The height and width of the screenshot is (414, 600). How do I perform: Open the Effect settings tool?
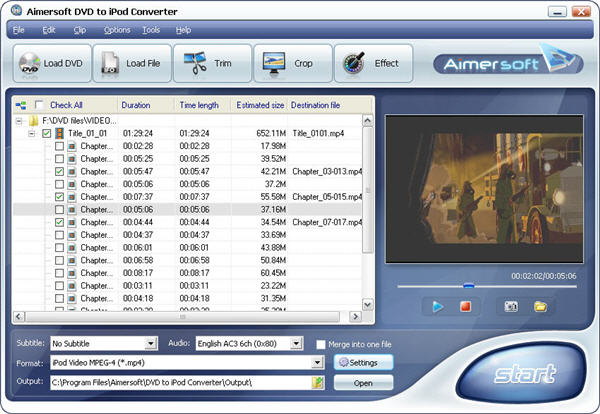coord(372,63)
